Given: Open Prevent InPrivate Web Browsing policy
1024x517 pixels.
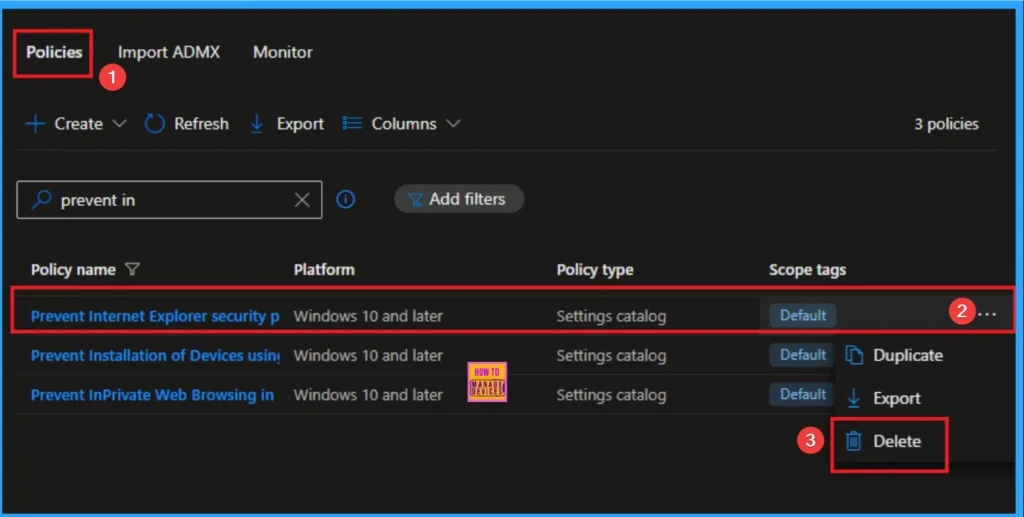Looking at the screenshot, I should point(152,395).
